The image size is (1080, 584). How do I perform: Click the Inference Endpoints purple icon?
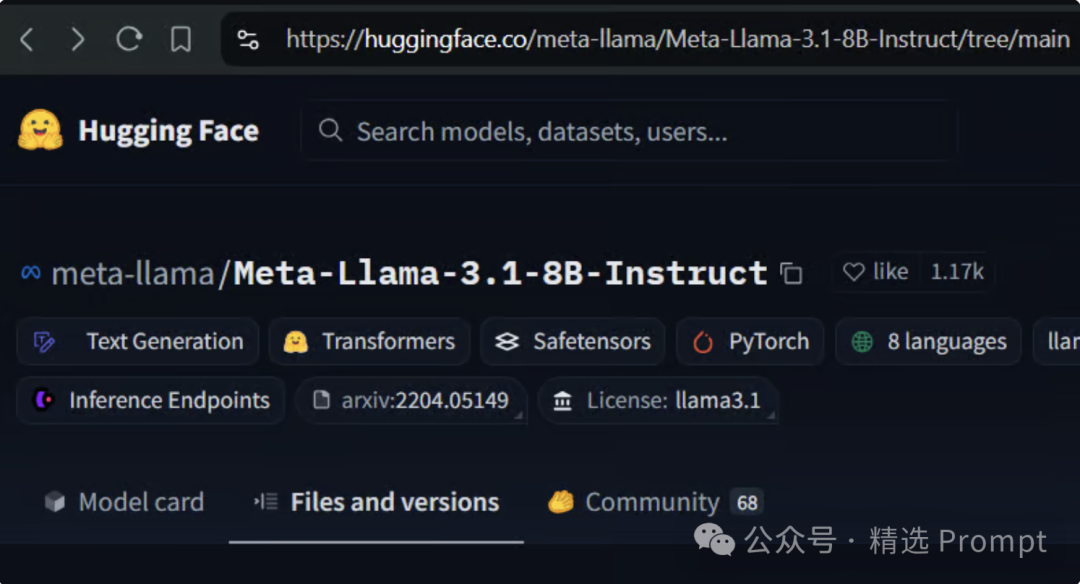click(x=44, y=399)
